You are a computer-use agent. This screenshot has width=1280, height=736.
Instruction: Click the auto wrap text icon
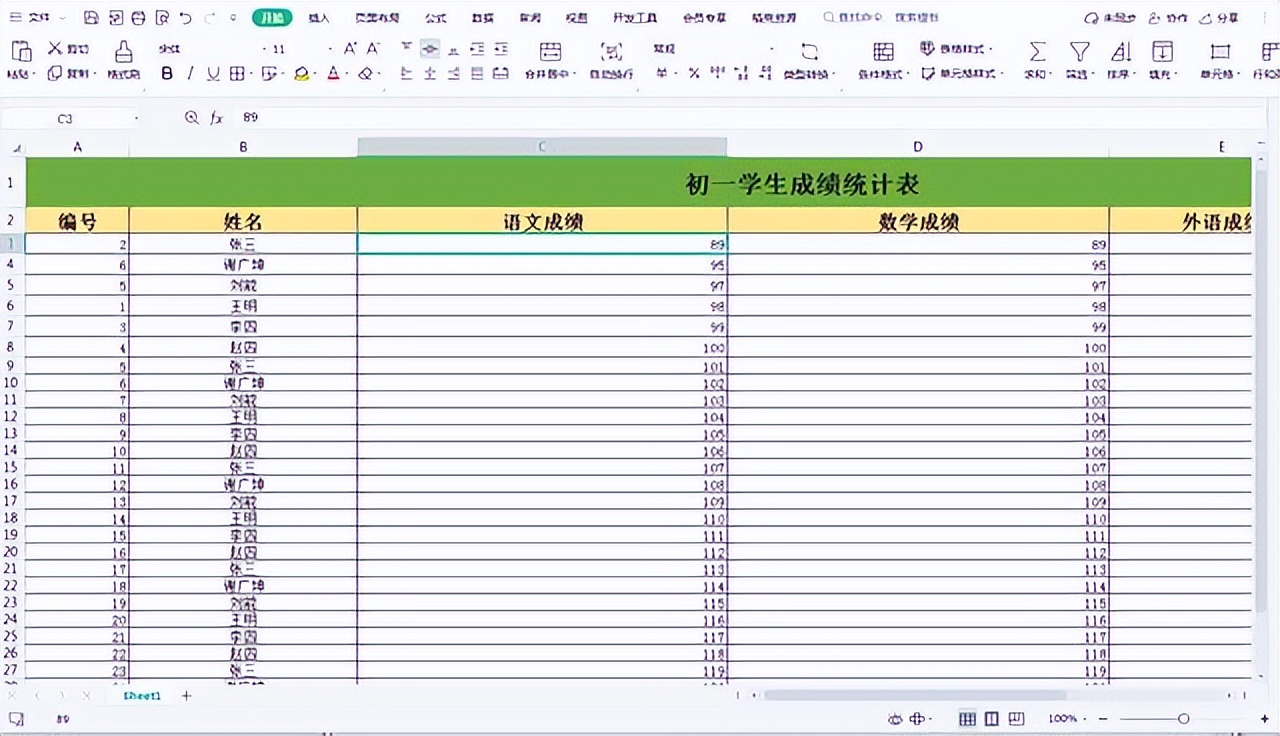[611, 51]
